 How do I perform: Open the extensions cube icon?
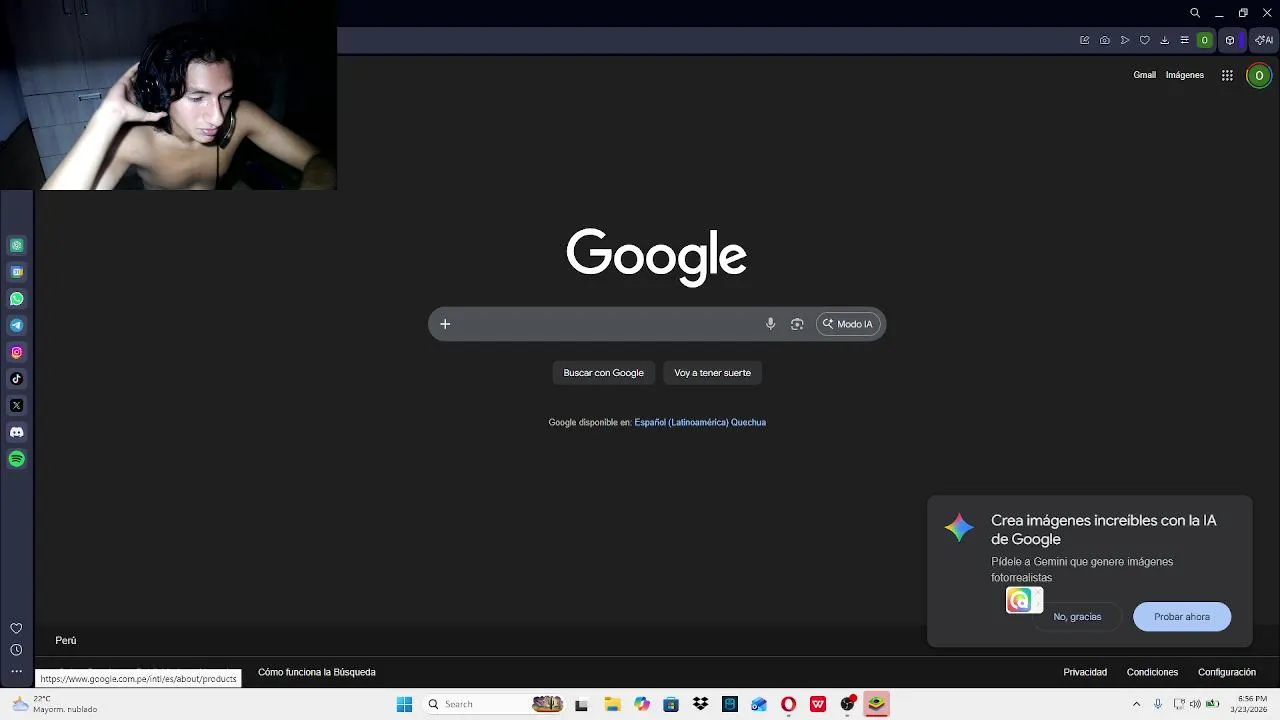click(1231, 40)
